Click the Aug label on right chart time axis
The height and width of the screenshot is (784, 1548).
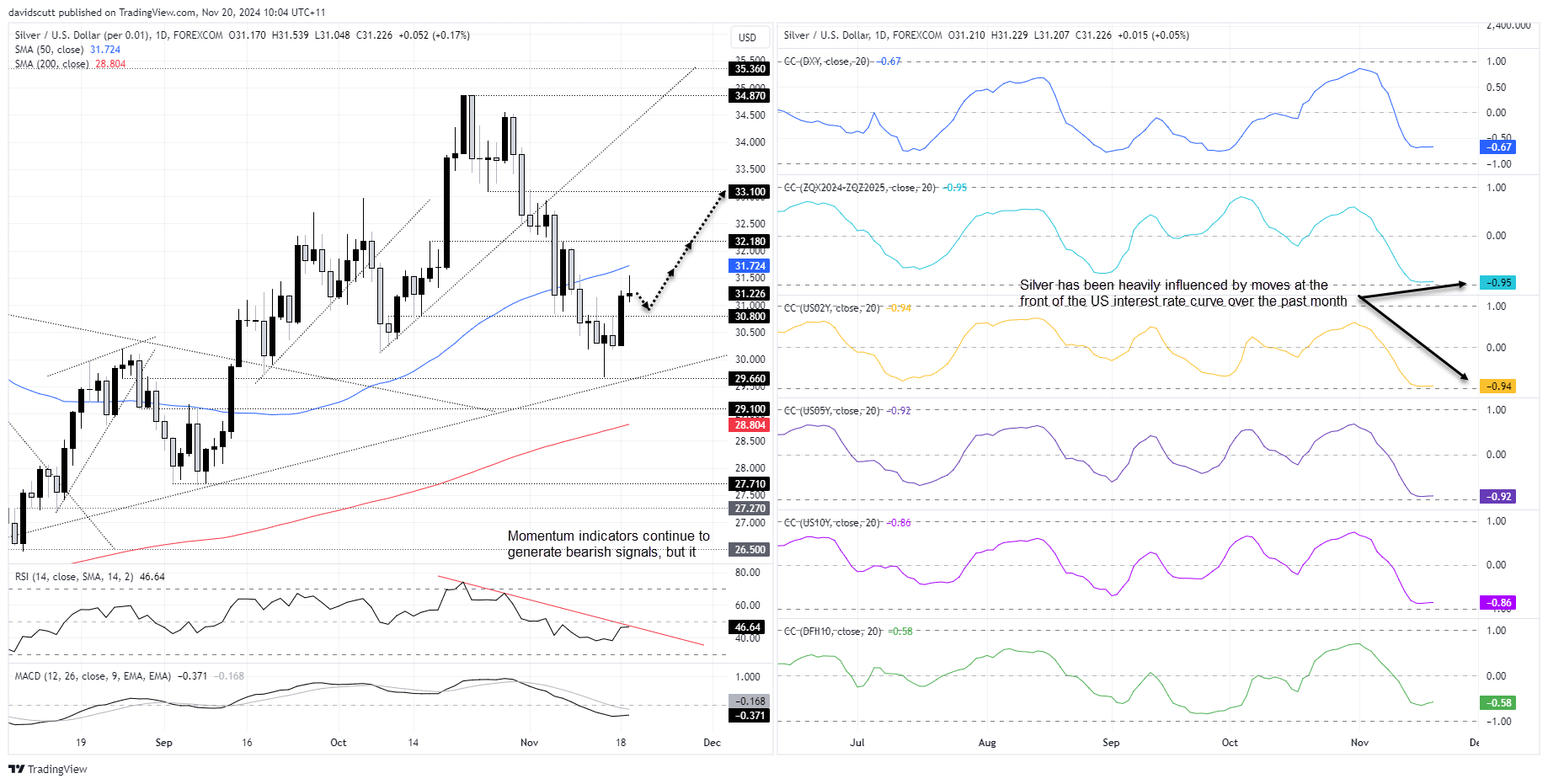tap(987, 743)
